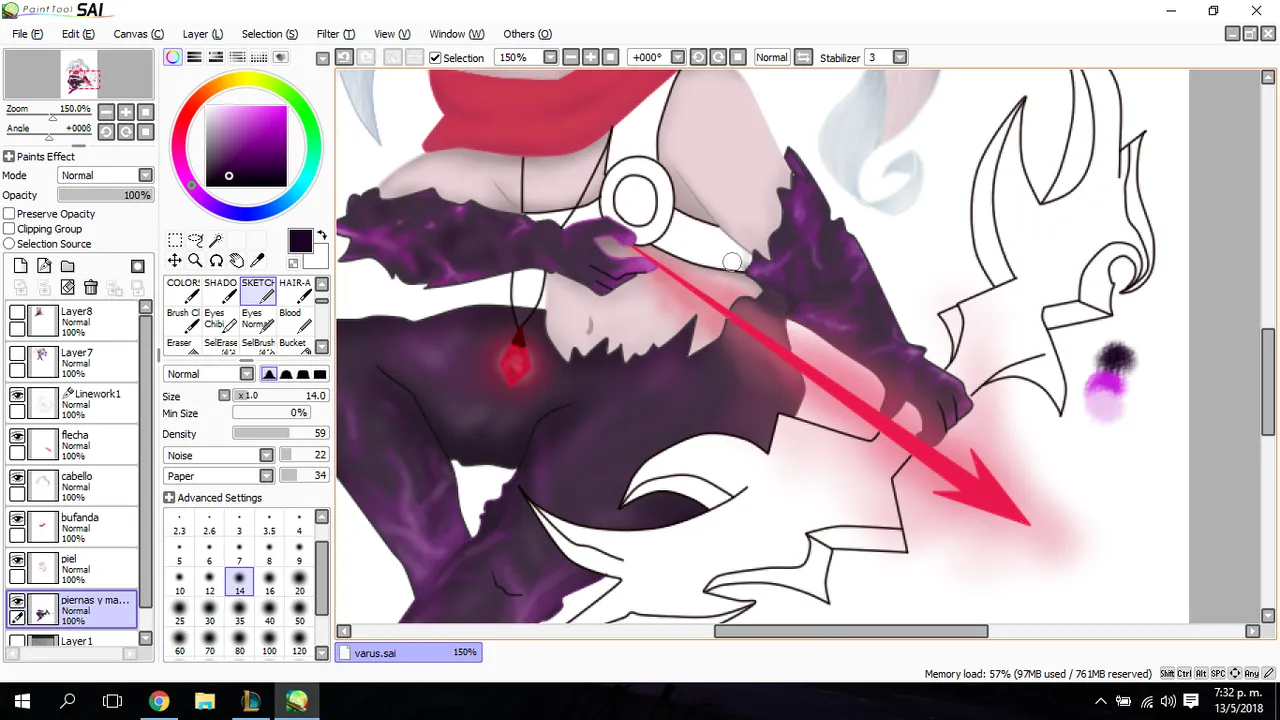Toggle the Selection checkbox in toolbar
This screenshot has width=1280, height=720.
pos(435,58)
